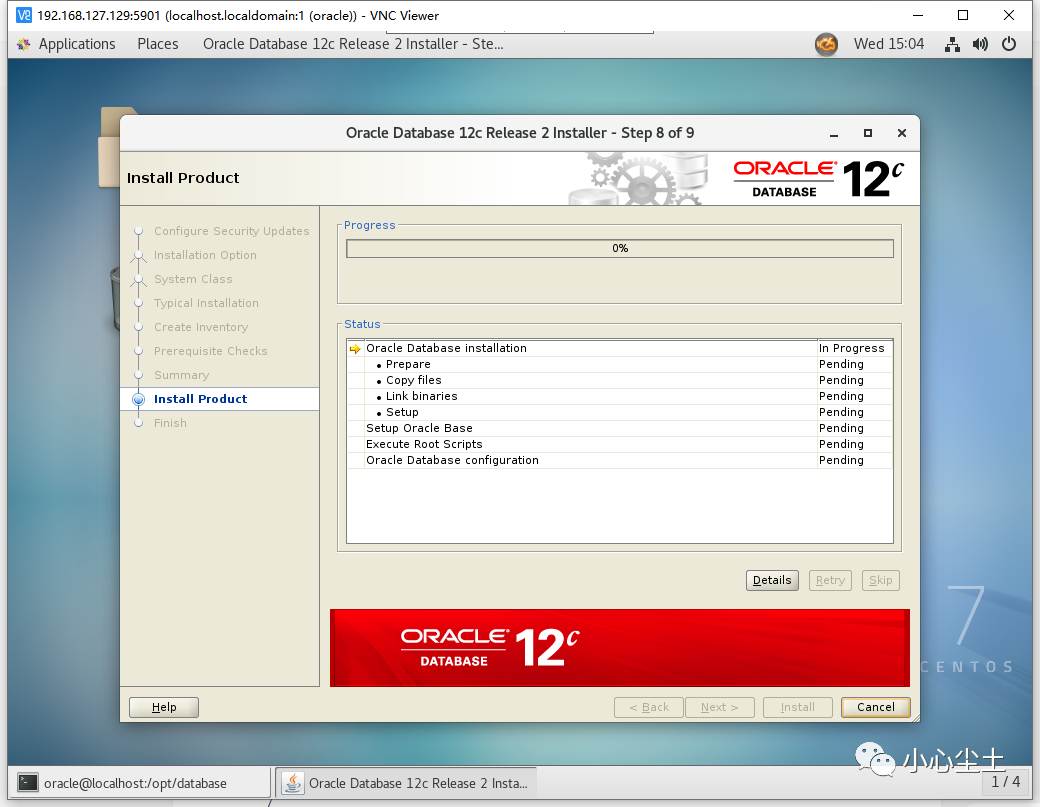Image resolution: width=1040 pixels, height=807 pixels.
Task: Select Typical Installation step
Action: (x=206, y=303)
